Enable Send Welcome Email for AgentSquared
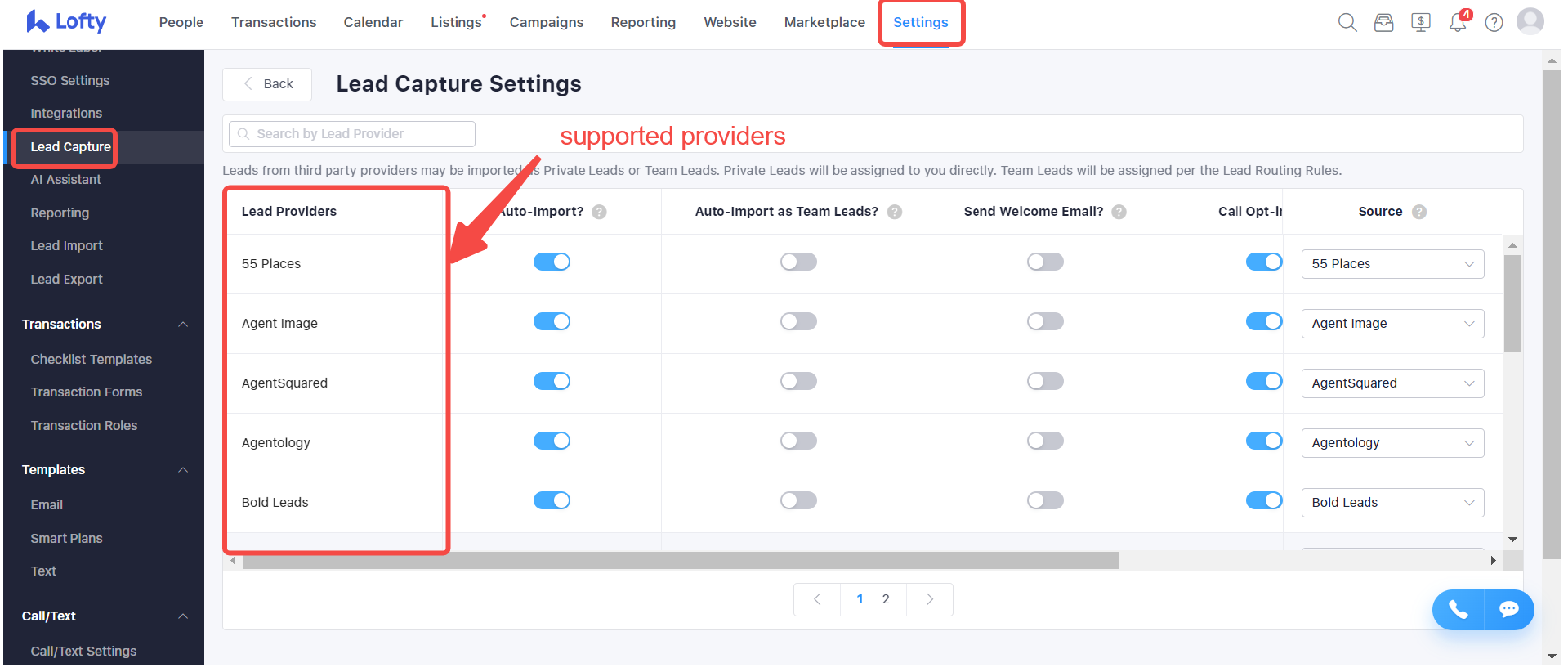This screenshot has height=672, width=1568. click(x=1045, y=381)
